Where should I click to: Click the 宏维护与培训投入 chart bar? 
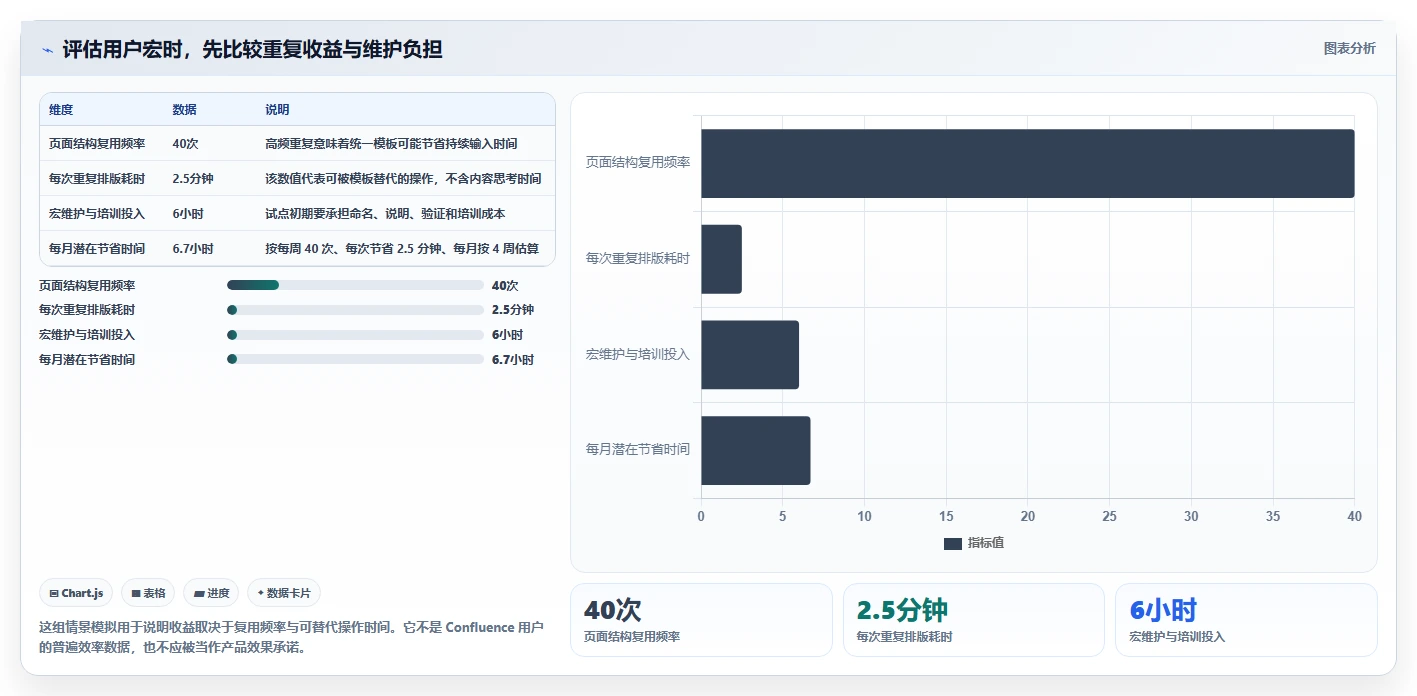[750, 355]
